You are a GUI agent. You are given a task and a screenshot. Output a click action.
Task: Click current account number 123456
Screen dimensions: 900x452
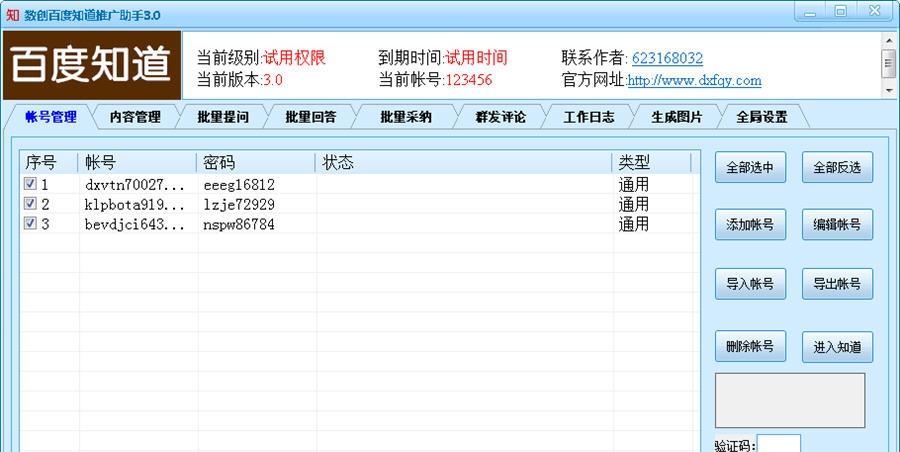tap(469, 80)
